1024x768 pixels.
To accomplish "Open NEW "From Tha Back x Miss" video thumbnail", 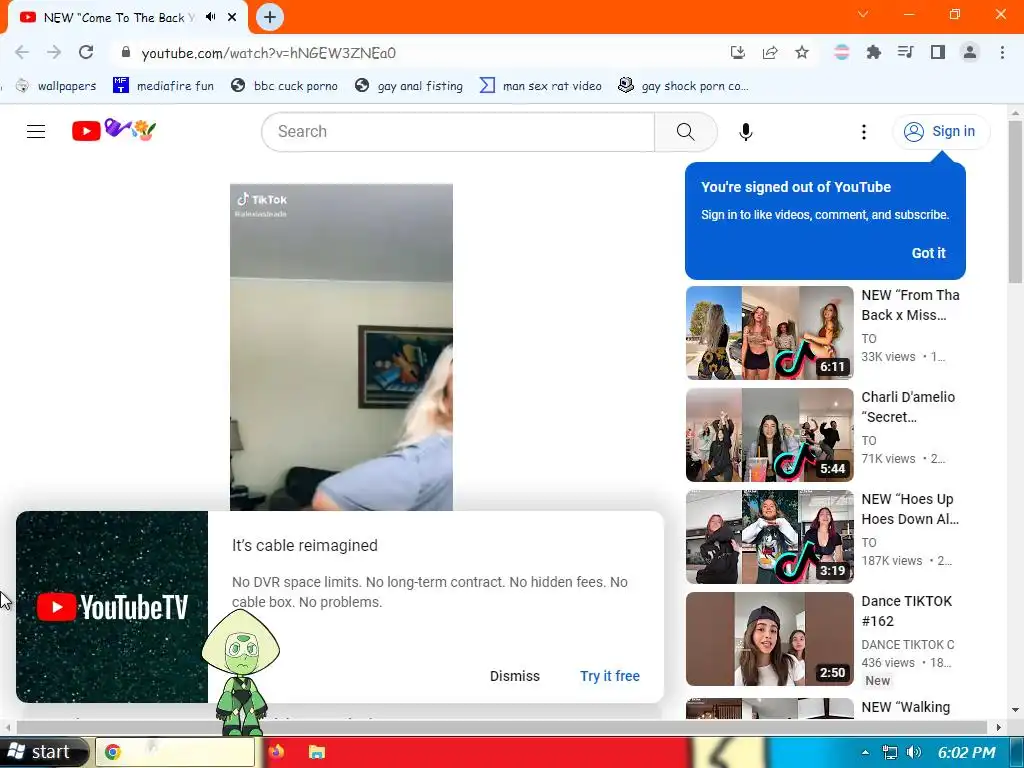I will click(769, 333).
